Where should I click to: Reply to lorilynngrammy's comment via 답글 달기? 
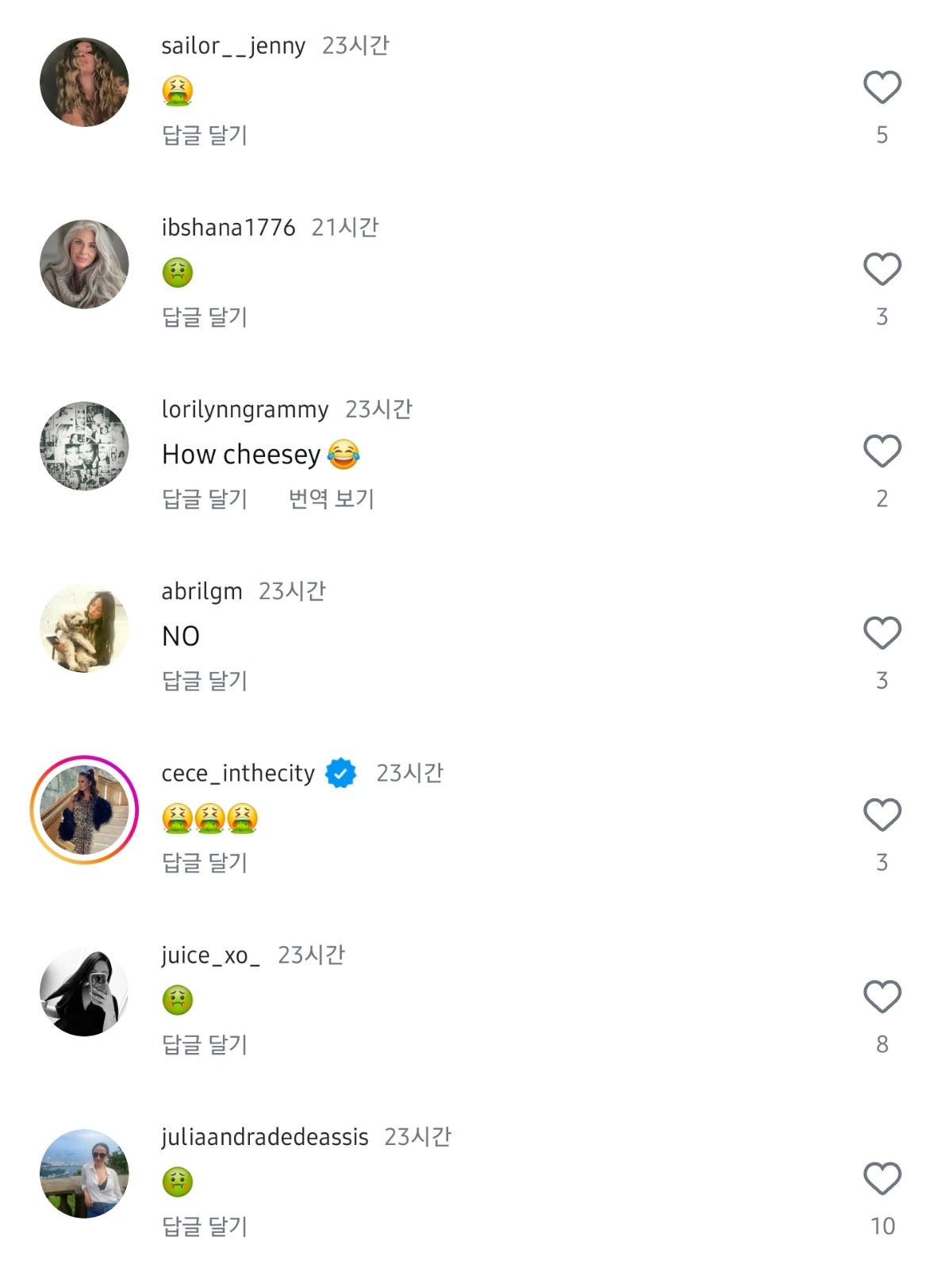point(205,498)
